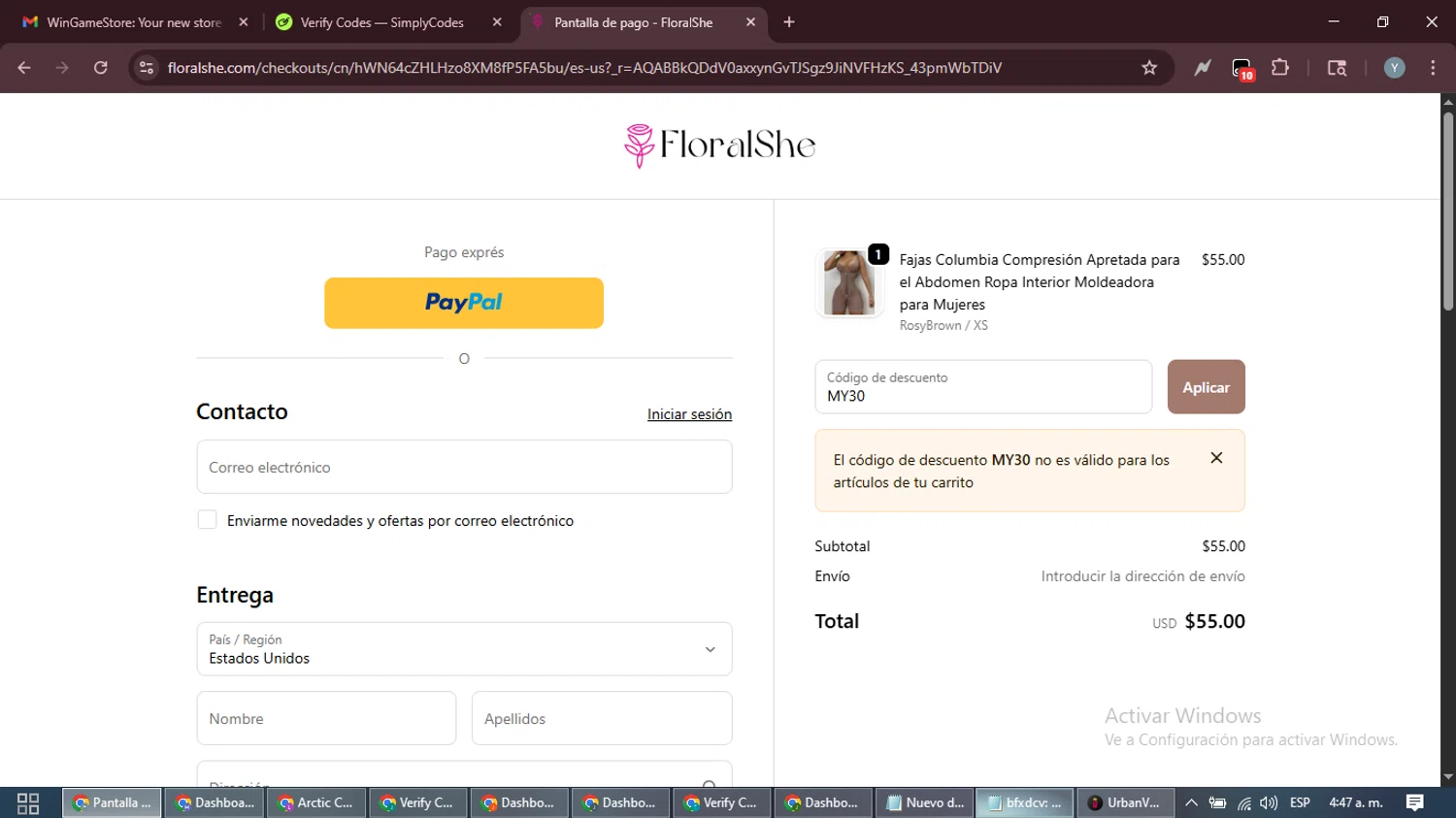The height and width of the screenshot is (818, 1456).
Task: Open the volume speaker icon
Action: [x=1269, y=803]
